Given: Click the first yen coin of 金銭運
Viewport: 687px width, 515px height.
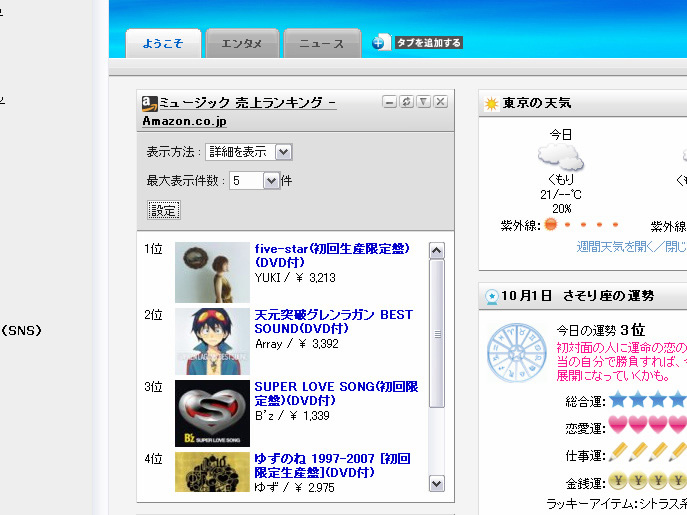Looking at the screenshot, I should (618, 481).
